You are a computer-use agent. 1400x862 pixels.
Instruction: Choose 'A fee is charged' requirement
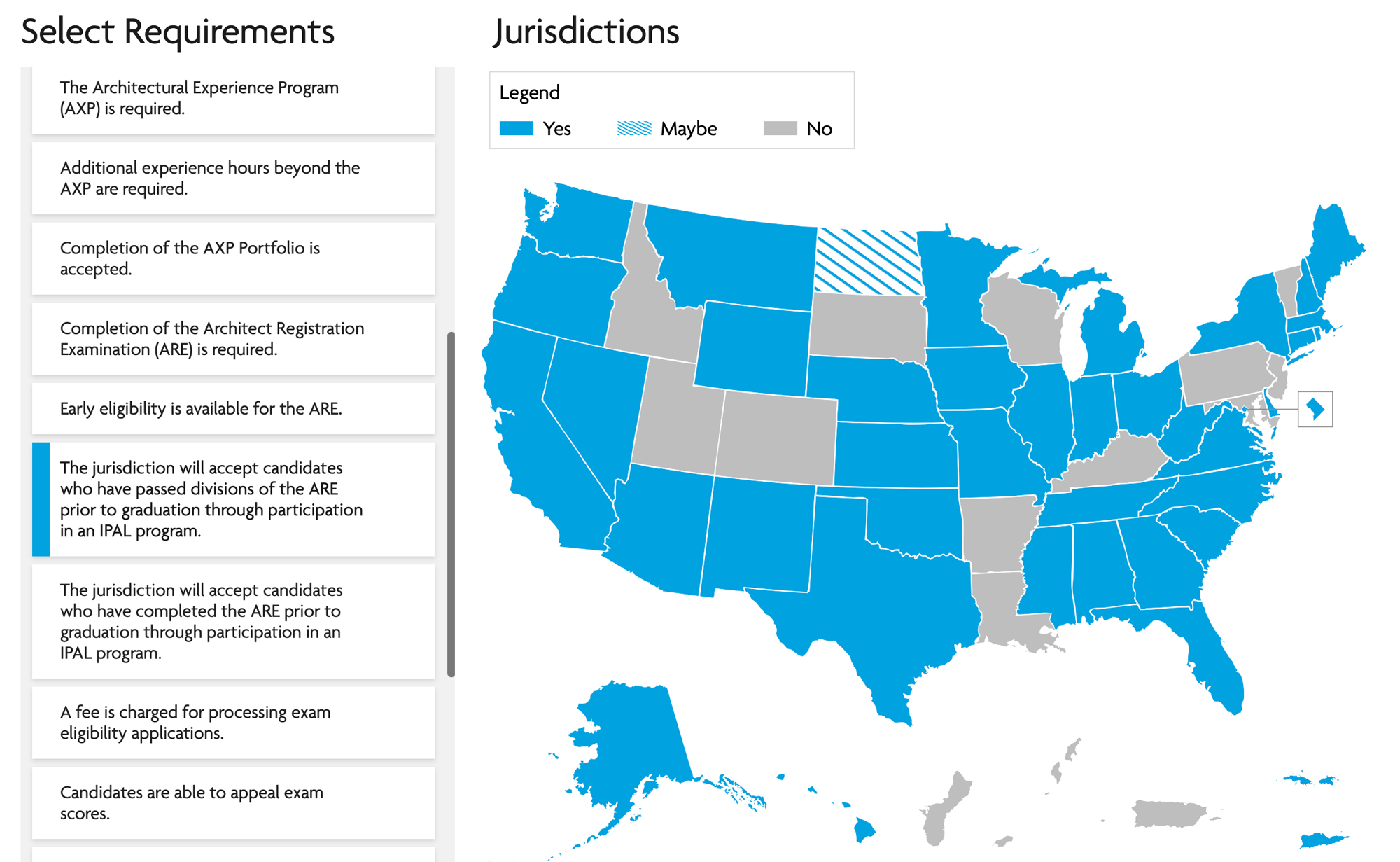pyautogui.click(x=234, y=723)
